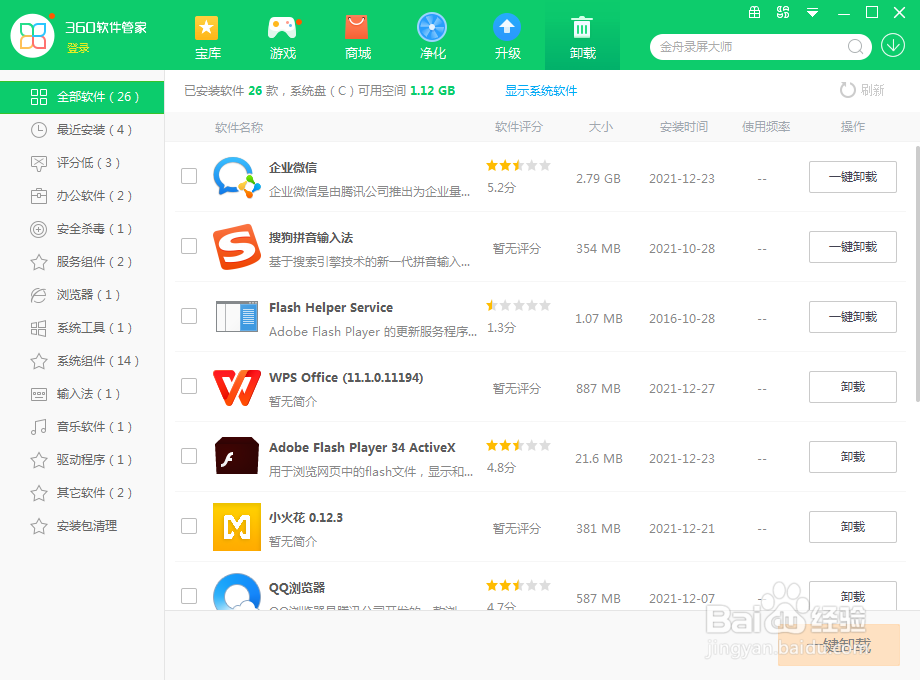Screen dimensions: 920x680
Task: Click the WPS Office app icon
Action: (236, 387)
